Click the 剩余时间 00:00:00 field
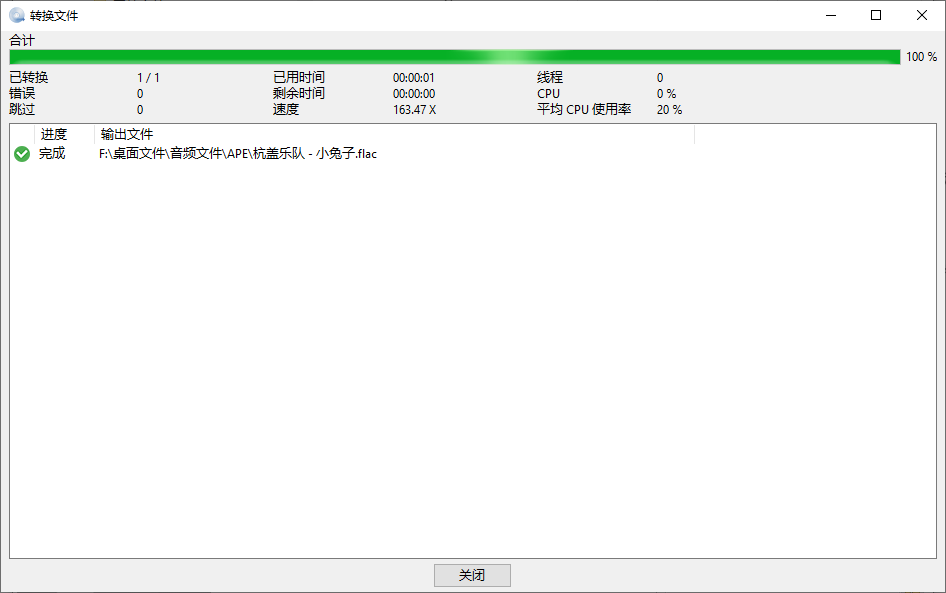 (x=415, y=93)
